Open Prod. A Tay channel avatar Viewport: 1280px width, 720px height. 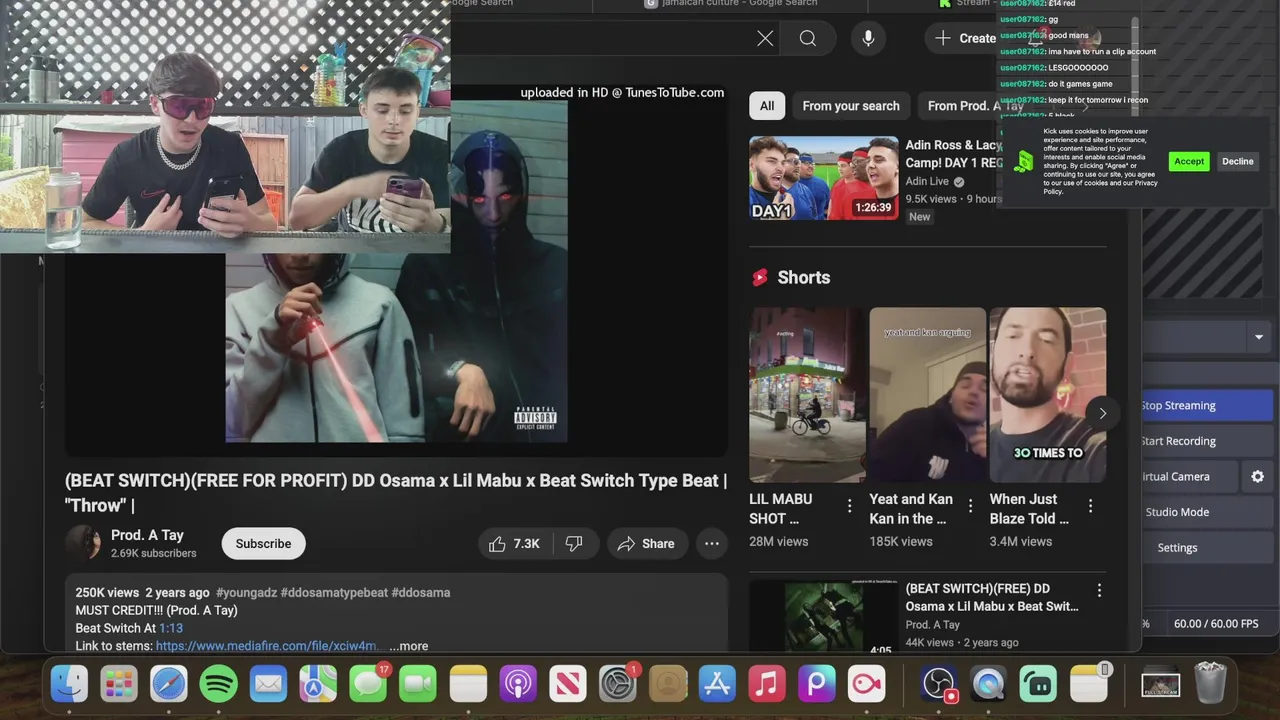83,543
